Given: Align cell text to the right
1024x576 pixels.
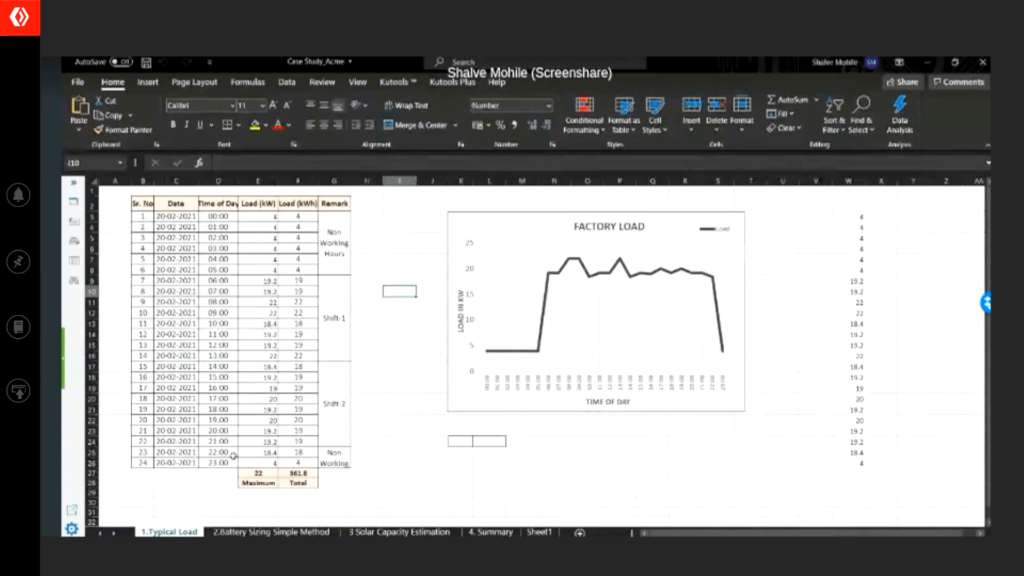Looking at the screenshot, I should click(338, 125).
